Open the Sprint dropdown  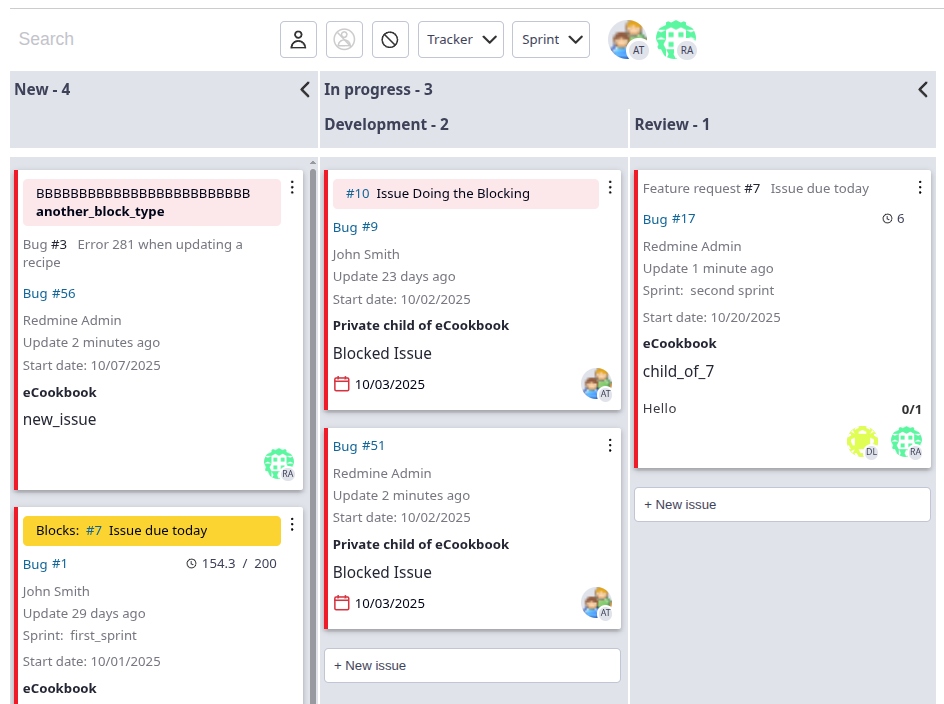pyautogui.click(x=551, y=40)
